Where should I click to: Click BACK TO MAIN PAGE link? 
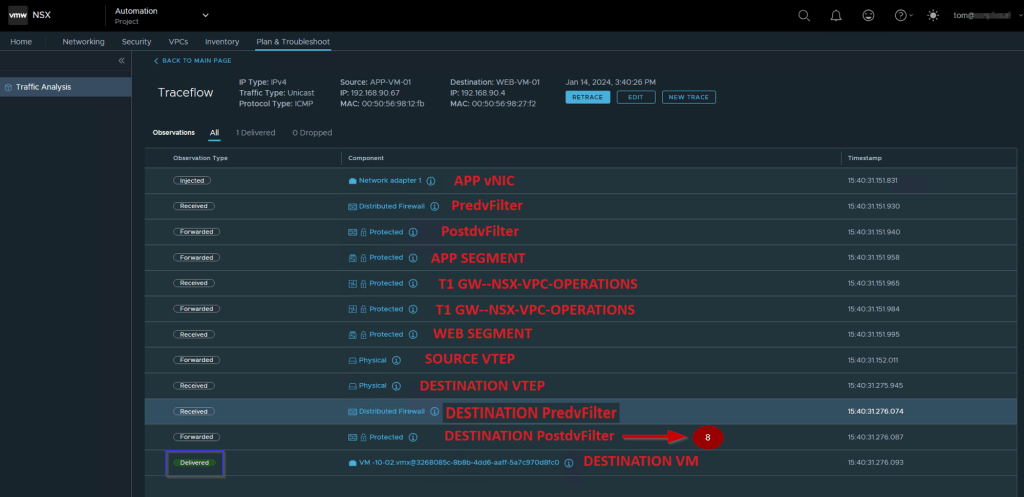click(x=194, y=61)
